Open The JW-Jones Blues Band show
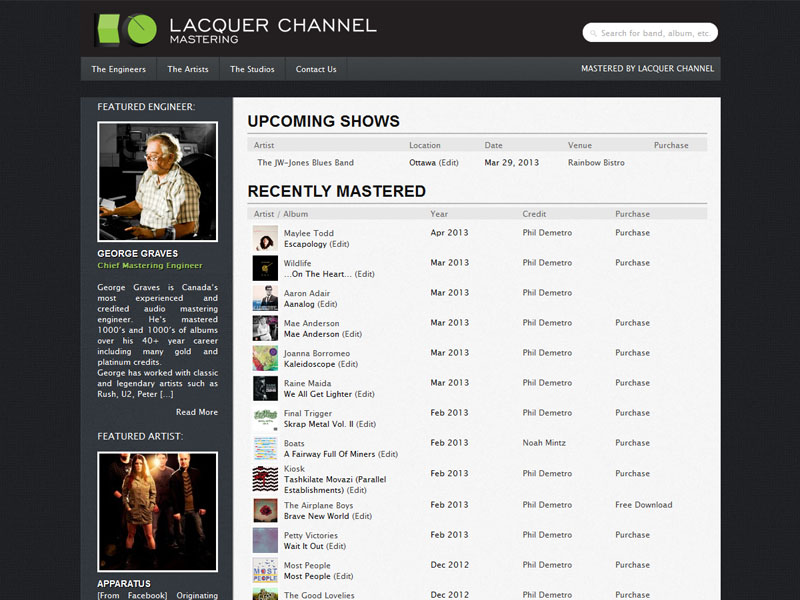 coord(306,162)
